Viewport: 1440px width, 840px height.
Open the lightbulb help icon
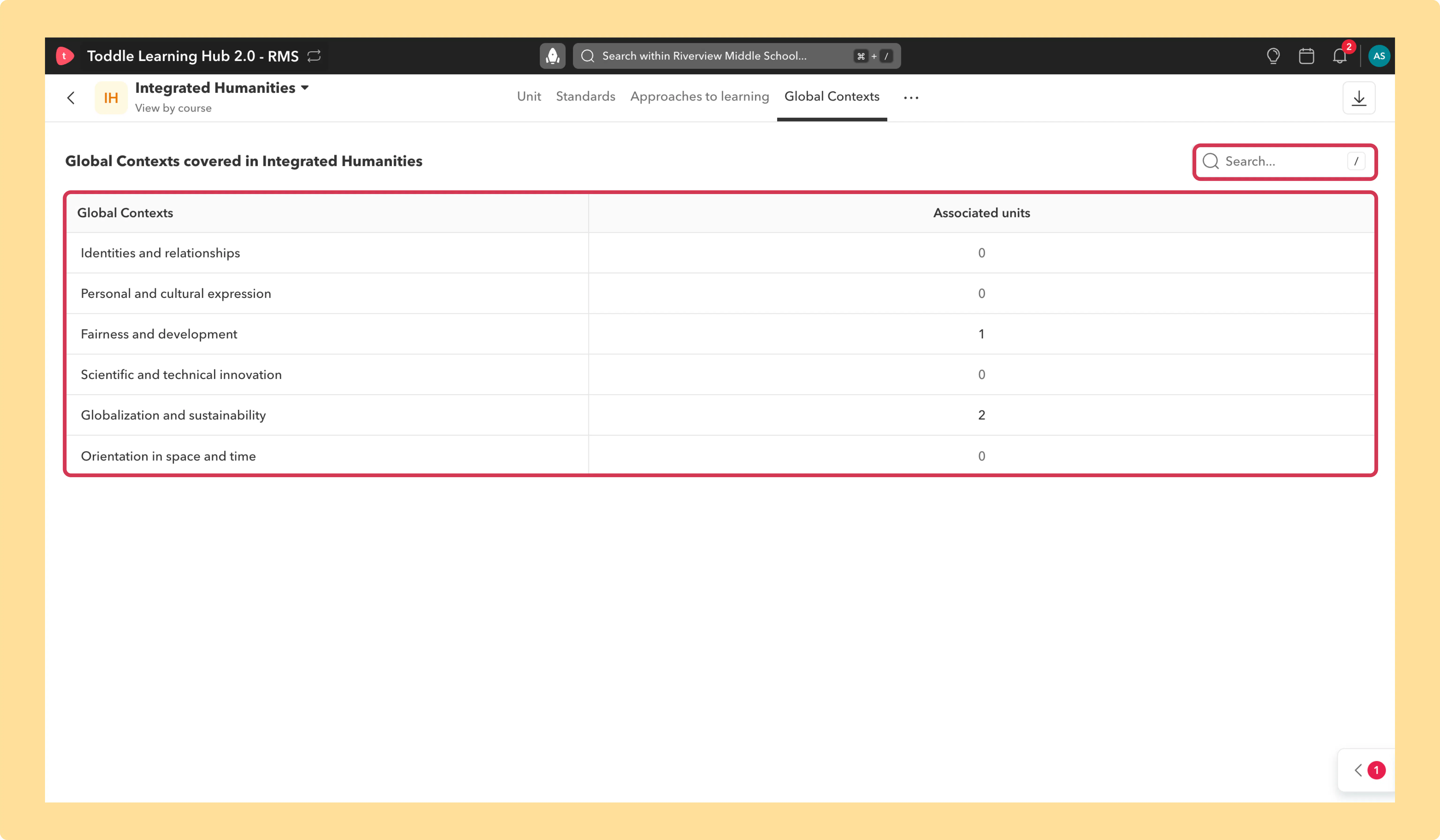[x=1273, y=56]
